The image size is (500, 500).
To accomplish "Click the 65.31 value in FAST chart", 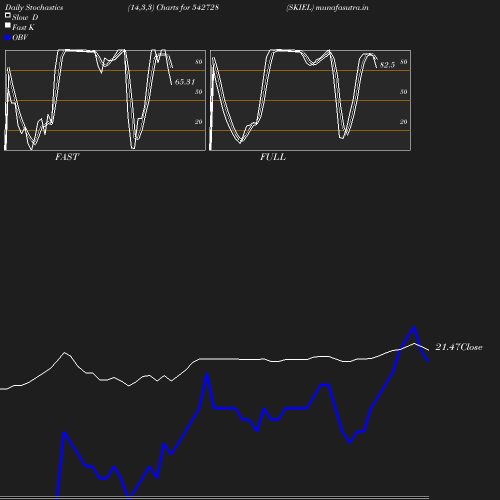I will tap(185, 82).
